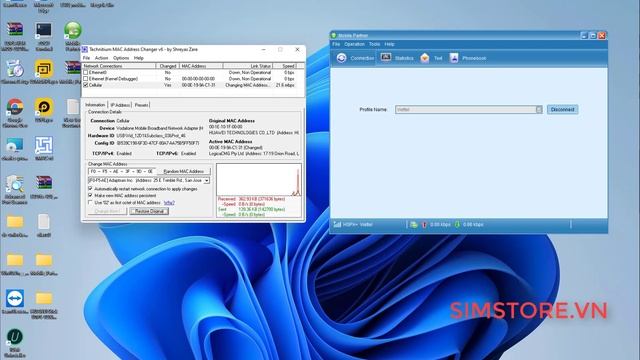
Task: Open File menu in MAC Address Changer
Action: point(86,58)
